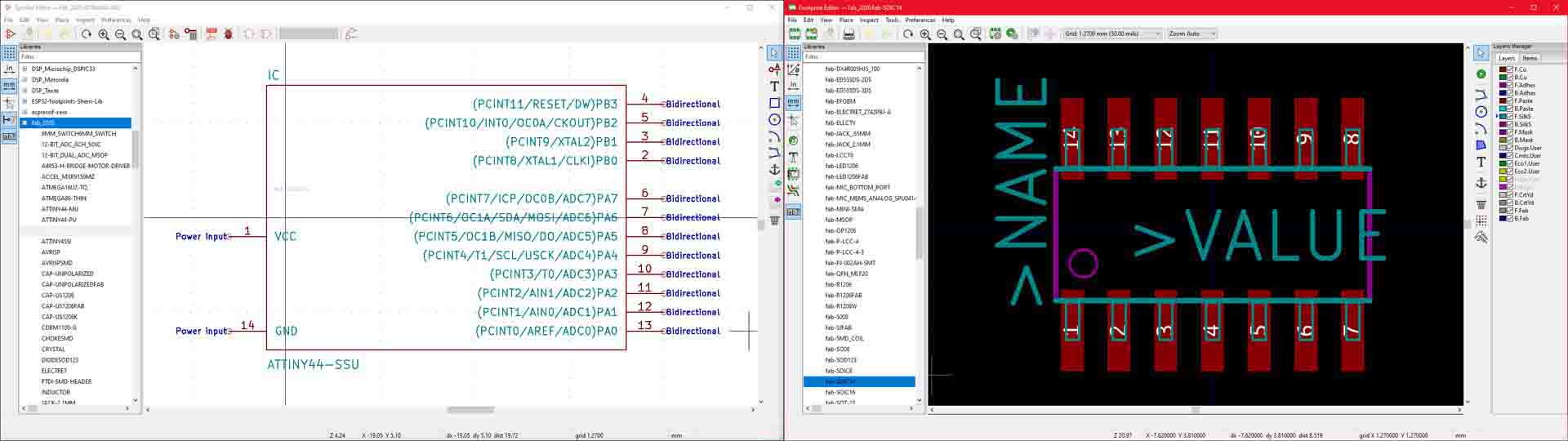The width and height of the screenshot is (1568, 441).
Task: Select the Text tool in Footprint Editor right toolbar
Action: coord(1481,162)
